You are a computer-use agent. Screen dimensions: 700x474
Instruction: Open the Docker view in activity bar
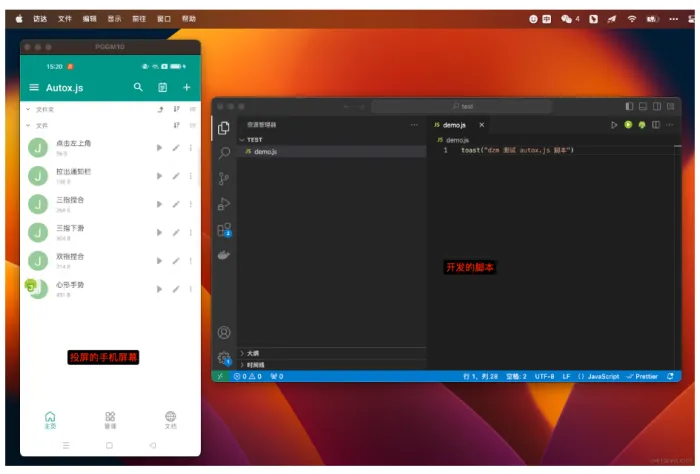pyautogui.click(x=224, y=254)
